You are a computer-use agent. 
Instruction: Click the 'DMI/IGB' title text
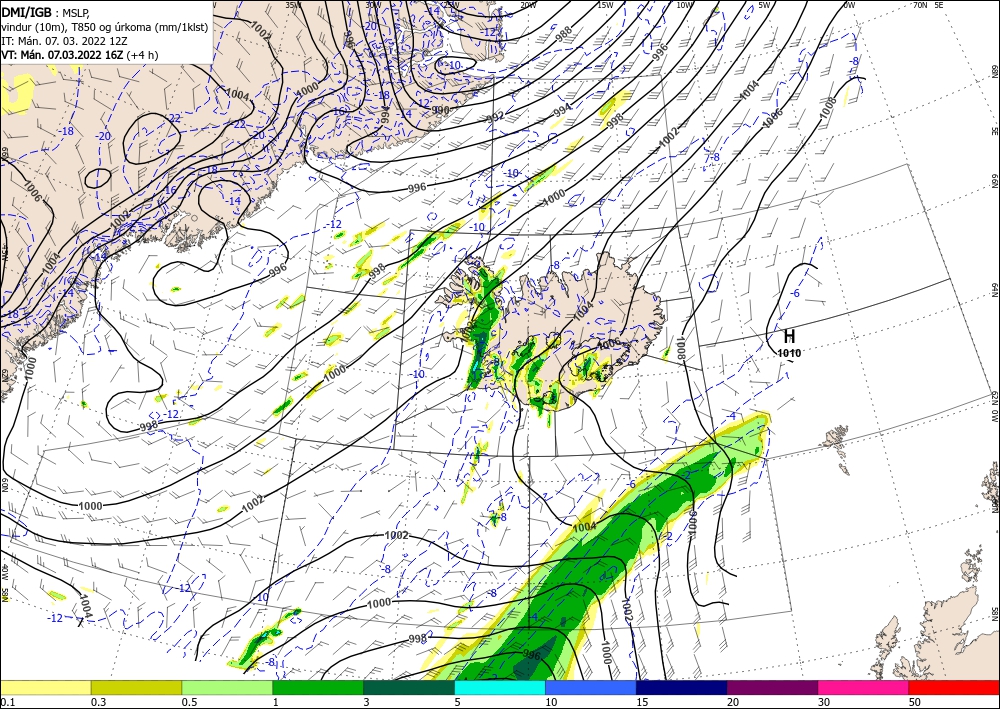tap(27, 11)
